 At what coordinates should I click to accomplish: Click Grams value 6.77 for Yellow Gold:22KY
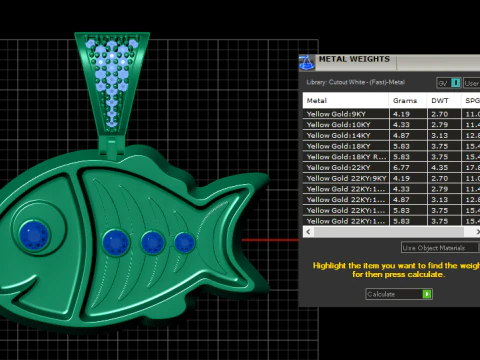(401, 167)
